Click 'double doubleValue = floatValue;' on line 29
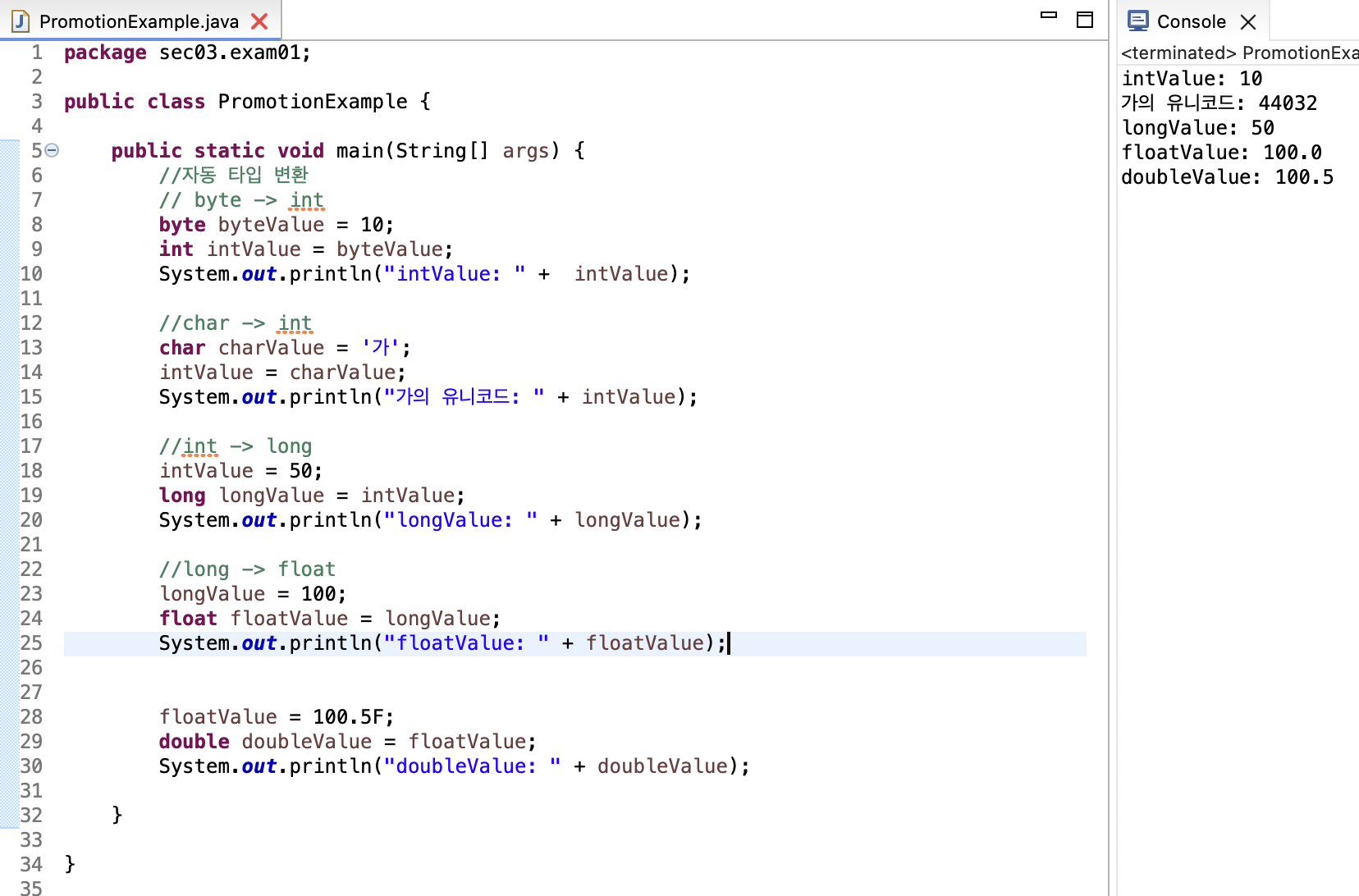 tap(348, 742)
